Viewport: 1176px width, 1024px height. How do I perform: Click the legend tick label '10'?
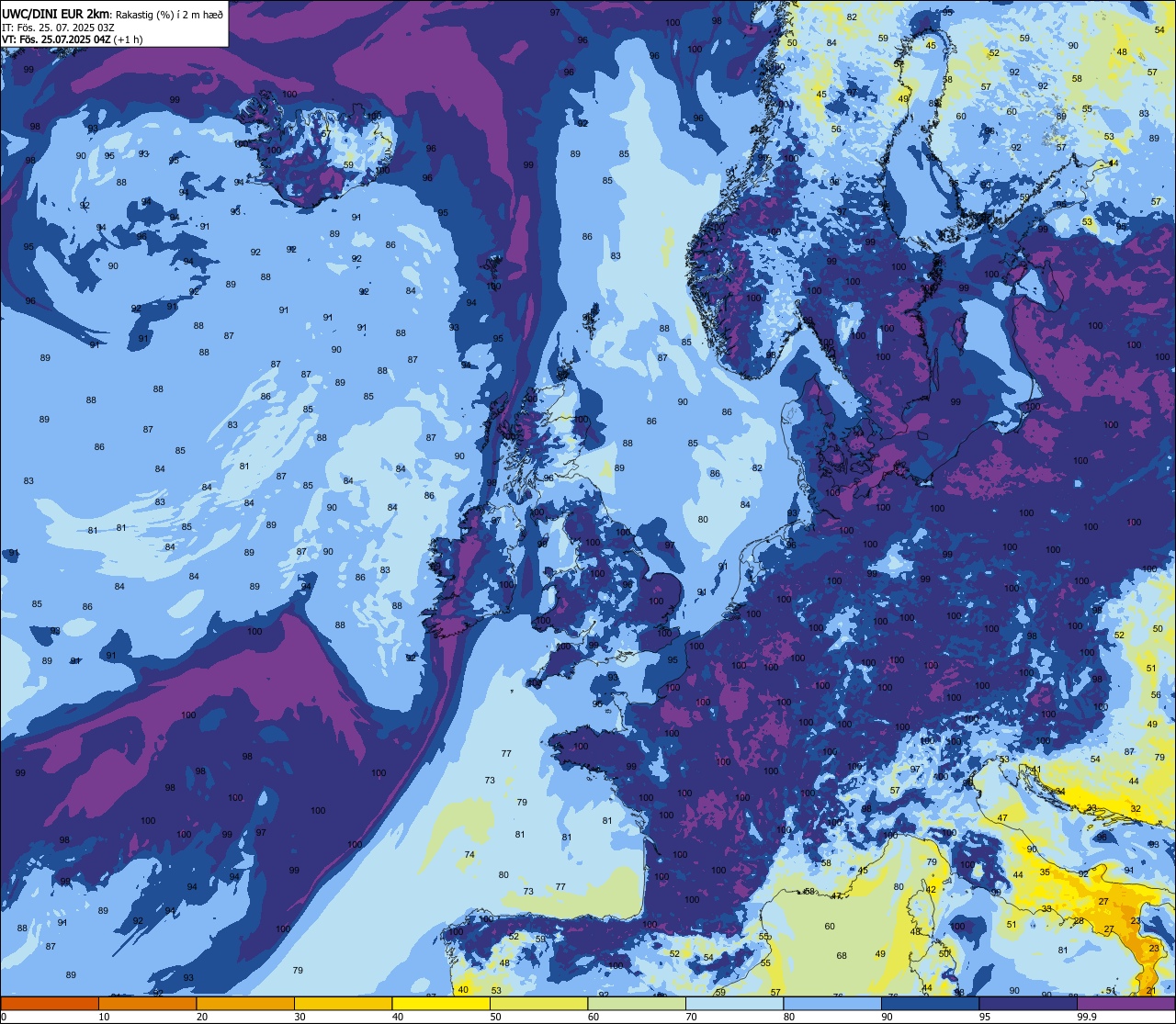point(104,1016)
